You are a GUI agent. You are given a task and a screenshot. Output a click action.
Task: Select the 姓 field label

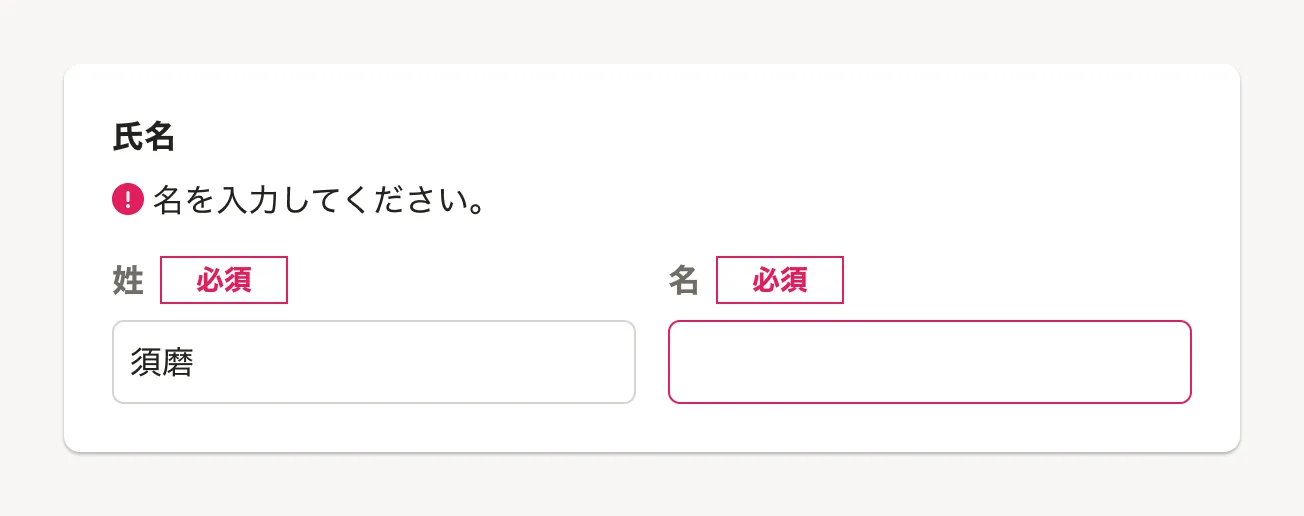click(x=128, y=281)
